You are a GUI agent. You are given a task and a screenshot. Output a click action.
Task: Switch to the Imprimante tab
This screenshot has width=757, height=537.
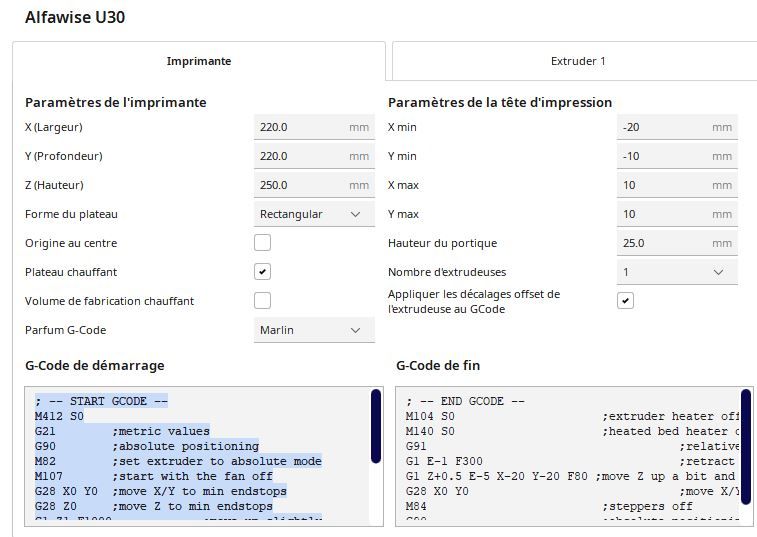click(x=198, y=61)
